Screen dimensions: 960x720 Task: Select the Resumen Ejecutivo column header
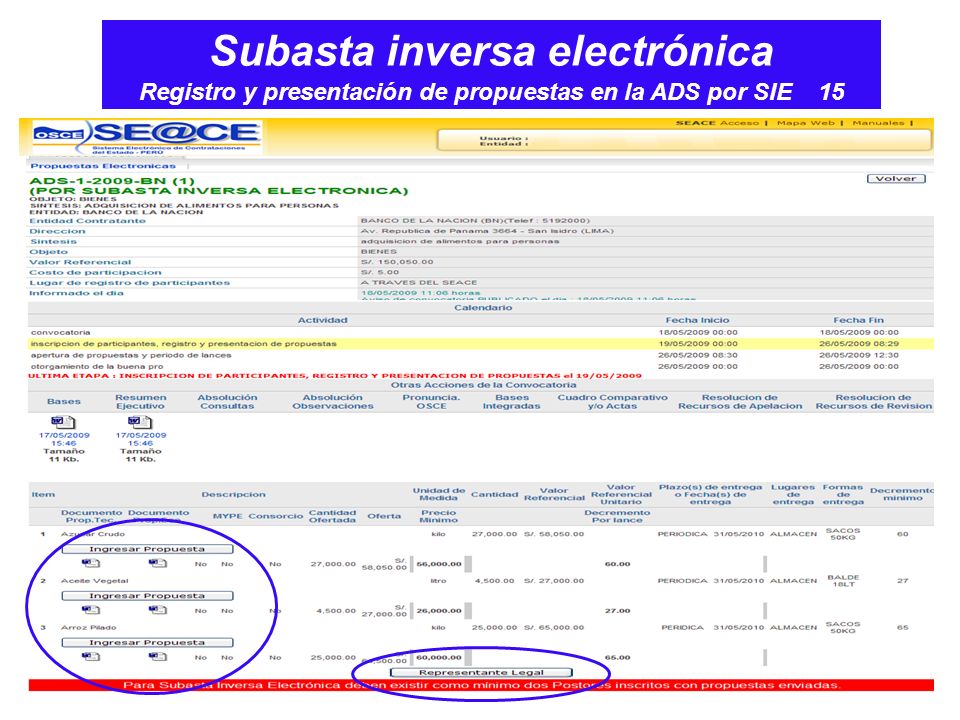click(140, 402)
